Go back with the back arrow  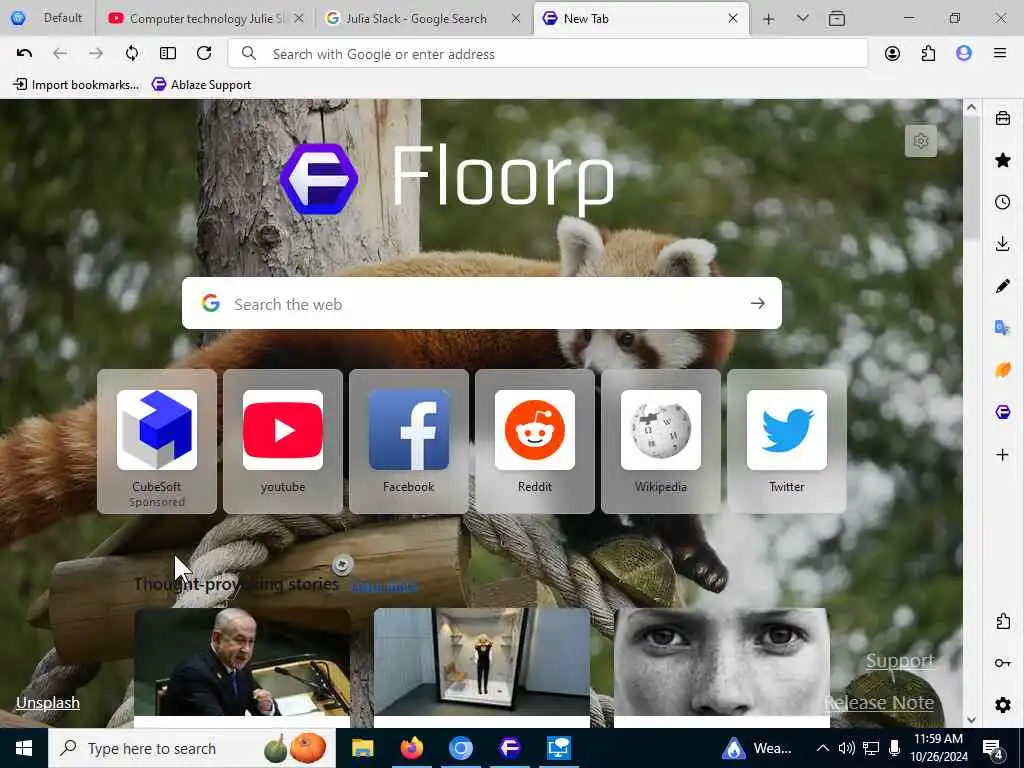(59, 54)
